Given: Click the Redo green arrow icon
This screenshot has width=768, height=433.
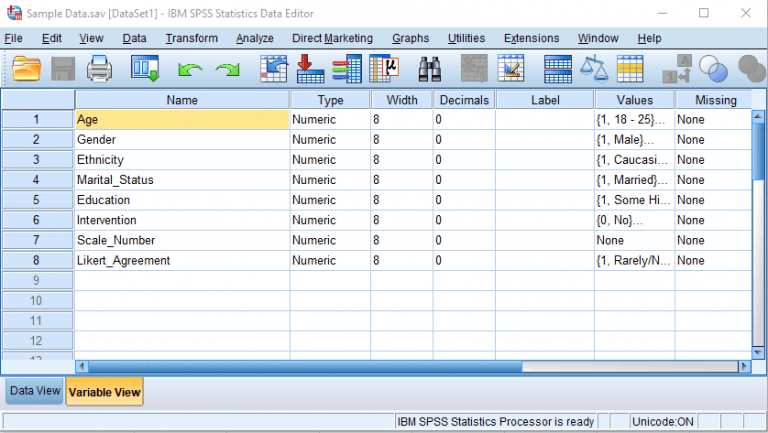Looking at the screenshot, I should 228,69.
